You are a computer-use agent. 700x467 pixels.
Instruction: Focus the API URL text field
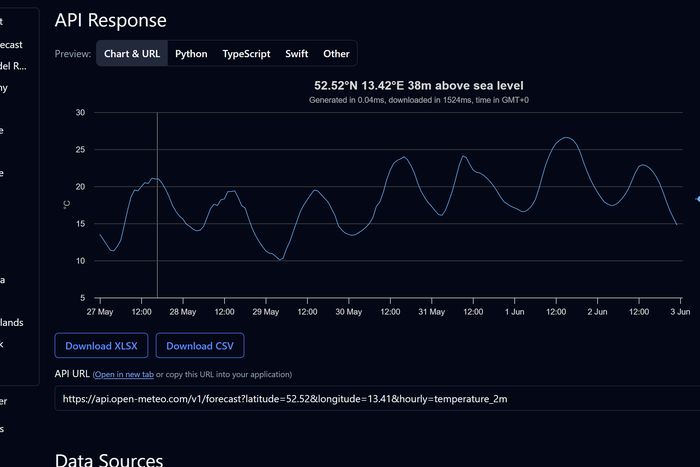pyautogui.click(x=370, y=399)
